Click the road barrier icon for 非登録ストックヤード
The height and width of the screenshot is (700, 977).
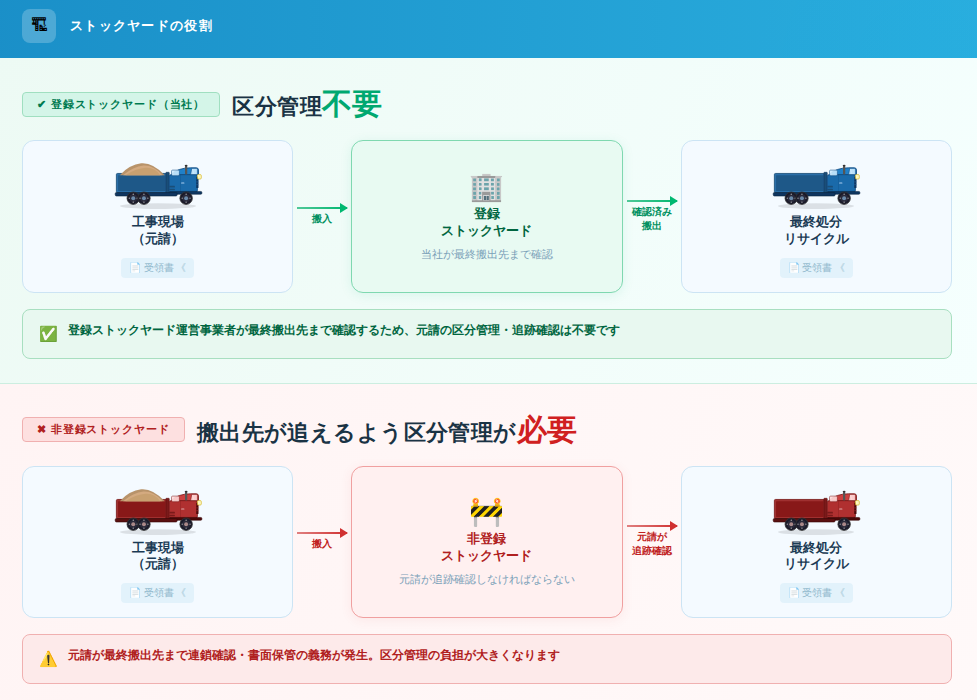coord(486,512)
